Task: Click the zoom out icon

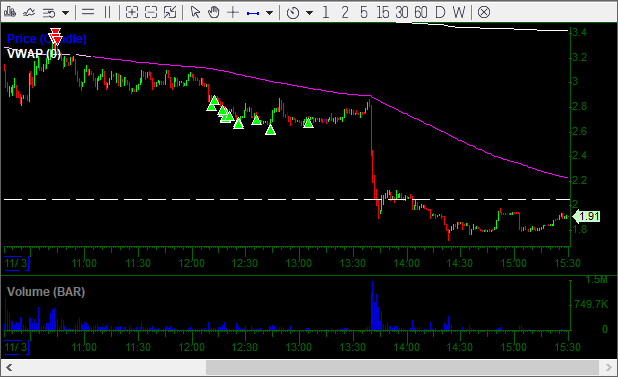Action: [151, 13]
